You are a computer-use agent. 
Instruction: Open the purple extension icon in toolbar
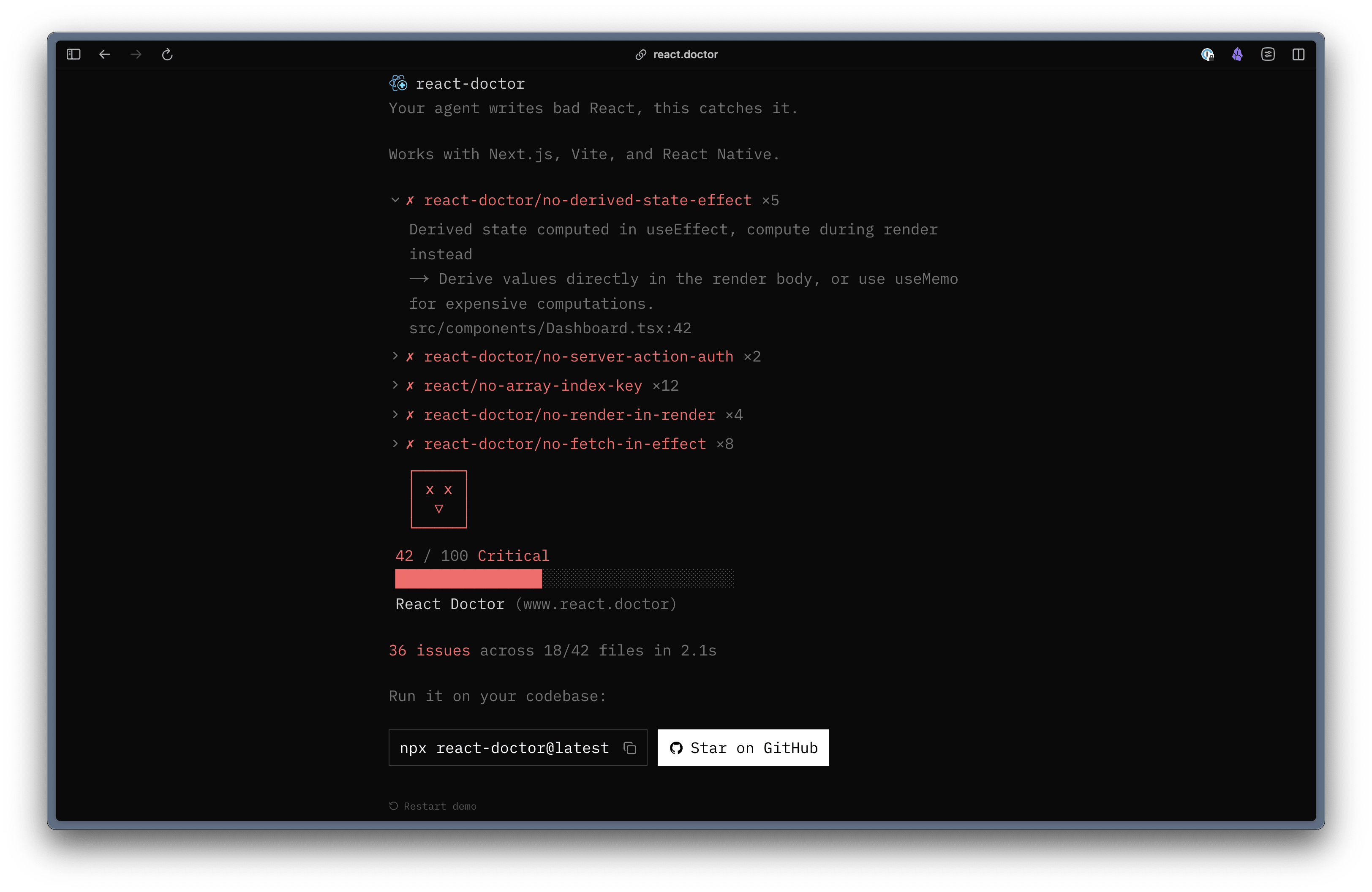point(1237,54)
